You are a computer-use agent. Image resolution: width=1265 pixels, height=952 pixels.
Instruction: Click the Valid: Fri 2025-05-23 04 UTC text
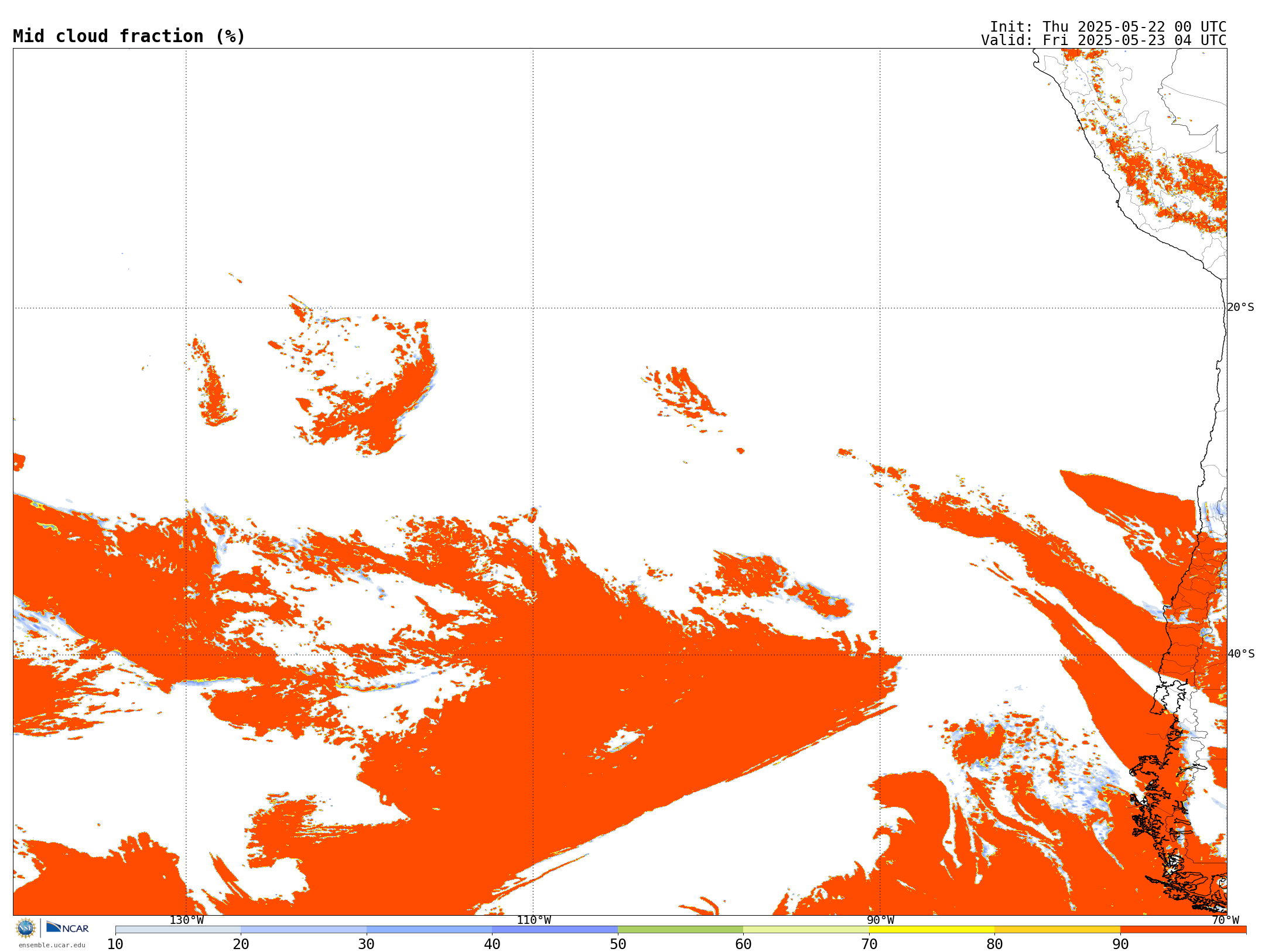1104,40
